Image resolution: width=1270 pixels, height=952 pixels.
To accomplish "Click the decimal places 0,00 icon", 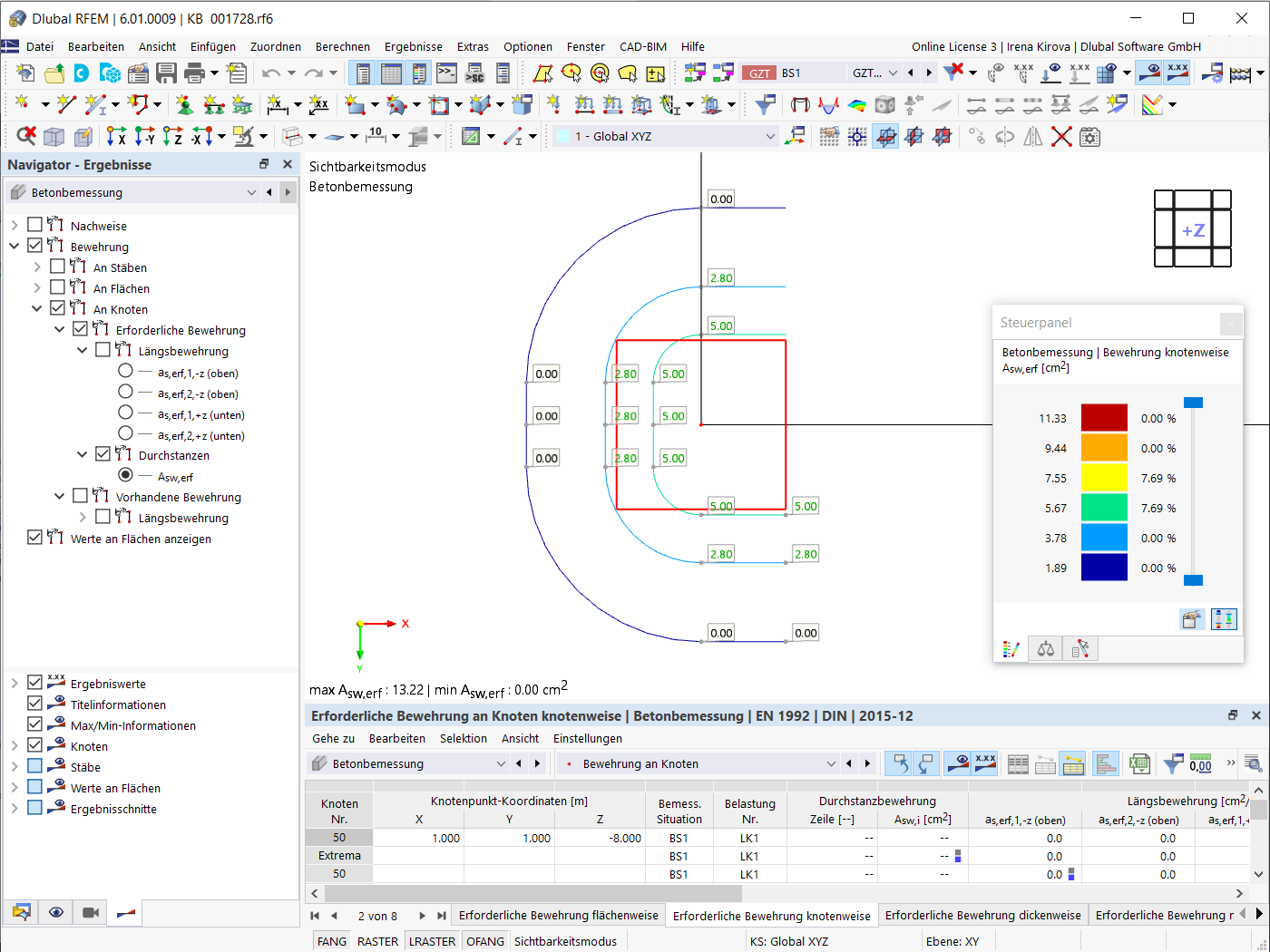I will 1200,763.
